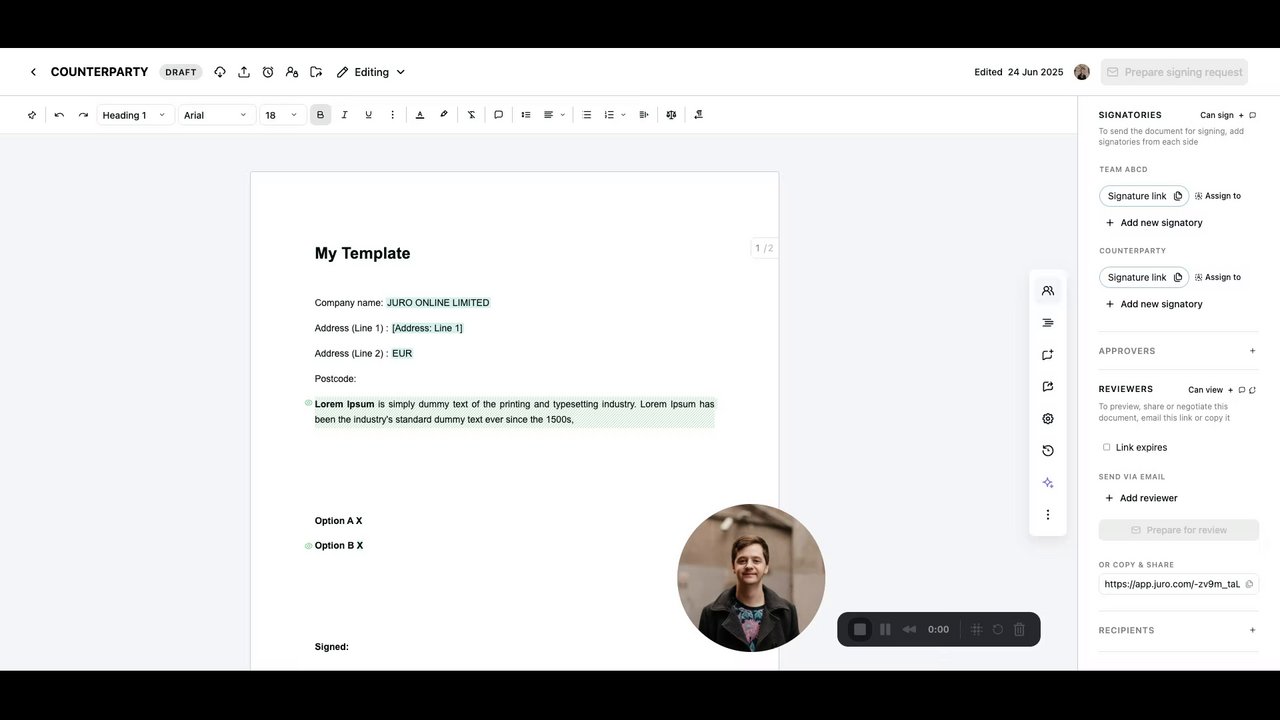Click the pin icon in formatting toolbar
The image size is (1280, 720).
pos(32,115)
